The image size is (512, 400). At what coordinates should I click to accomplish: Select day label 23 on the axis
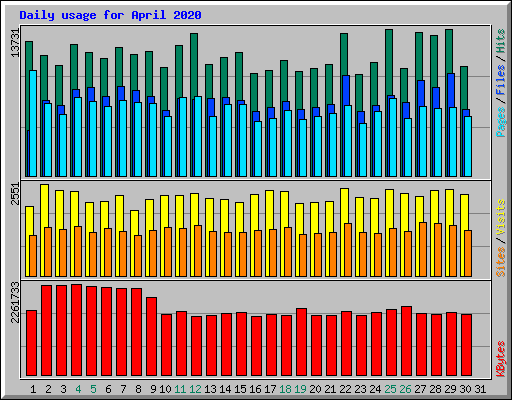(360, 389)
